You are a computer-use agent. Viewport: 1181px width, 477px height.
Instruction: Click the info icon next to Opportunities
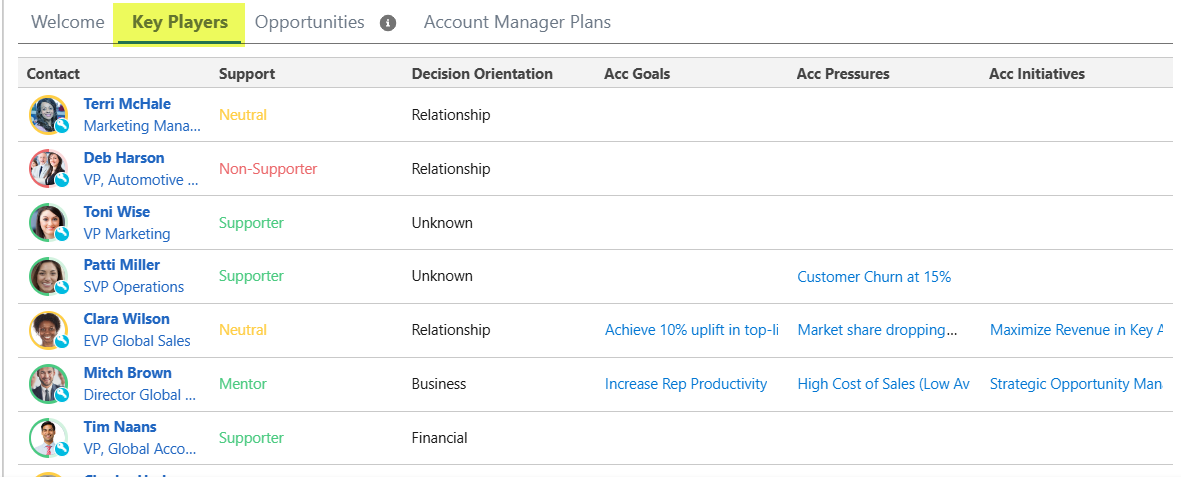388,23
